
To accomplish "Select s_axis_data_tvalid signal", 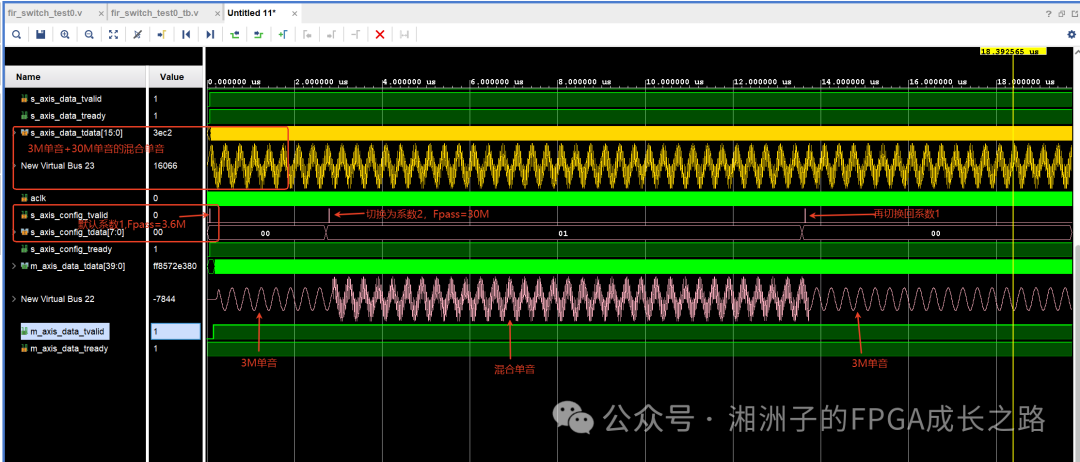I will tap(68, 99).
